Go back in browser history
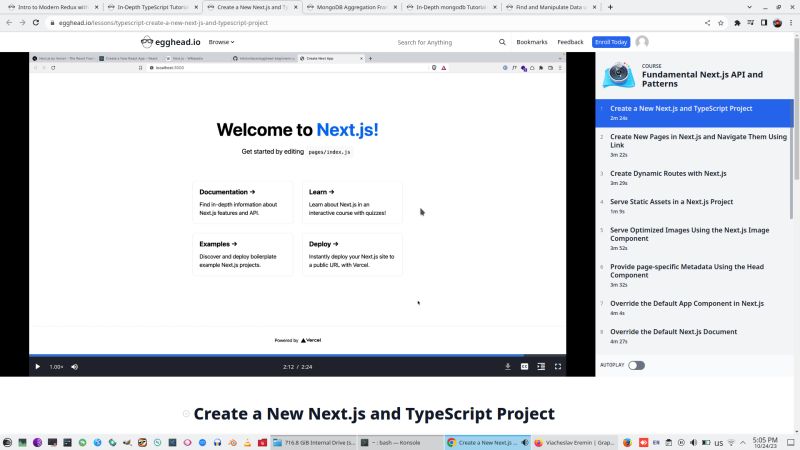 9,22
